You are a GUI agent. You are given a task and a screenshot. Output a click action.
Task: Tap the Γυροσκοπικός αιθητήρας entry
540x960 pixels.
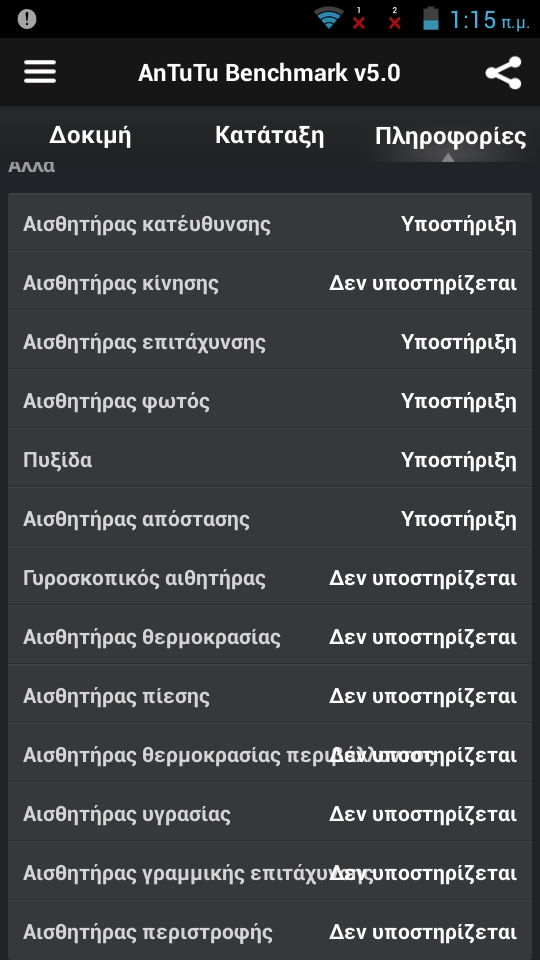pos(269,578)
